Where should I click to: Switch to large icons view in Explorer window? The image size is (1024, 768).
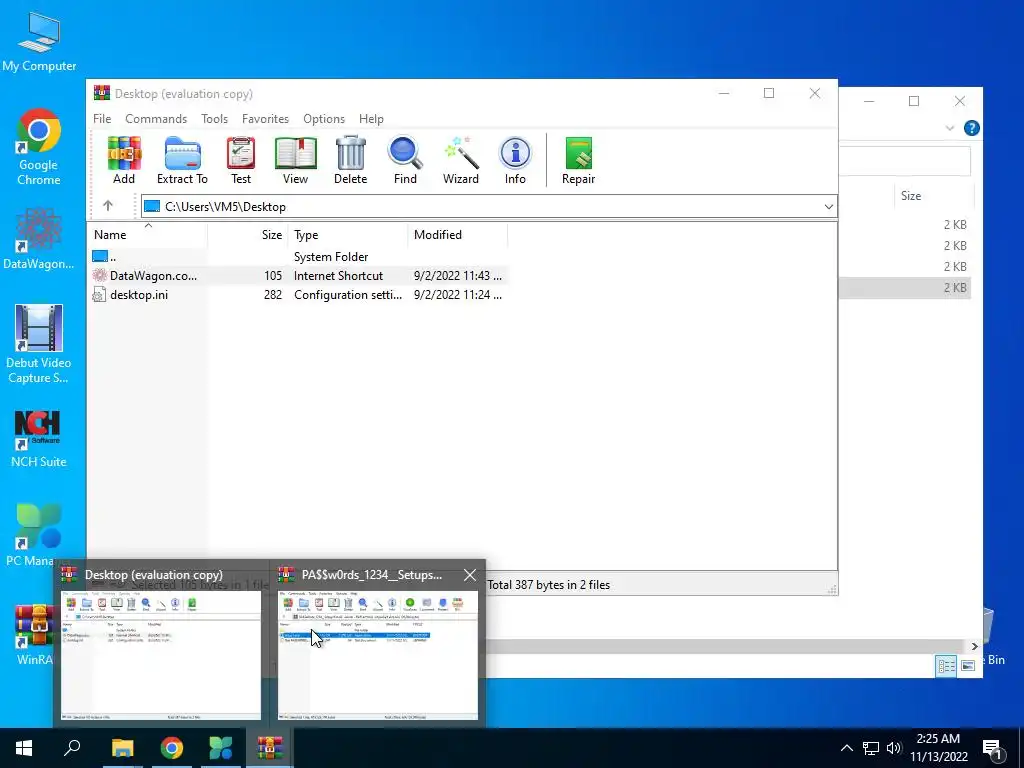pos(968,665)
